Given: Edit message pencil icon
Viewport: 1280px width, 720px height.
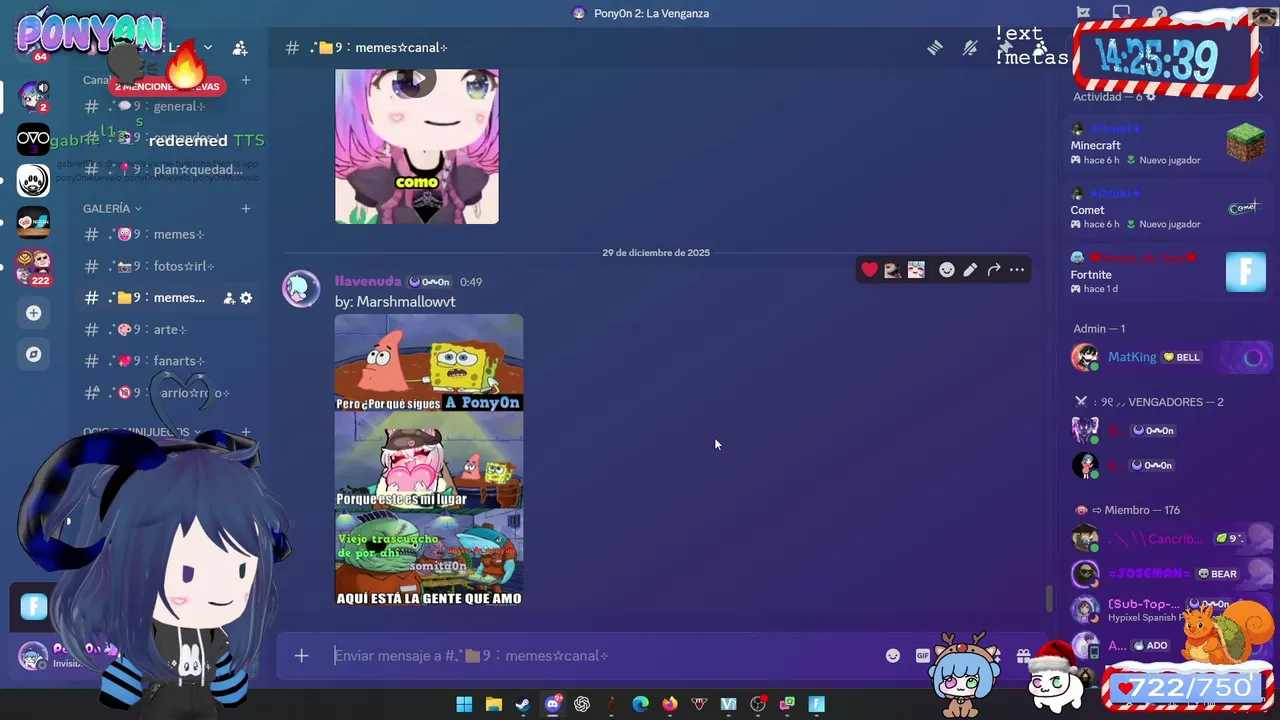Looking at the screenshot, I should tap(970, 270).
